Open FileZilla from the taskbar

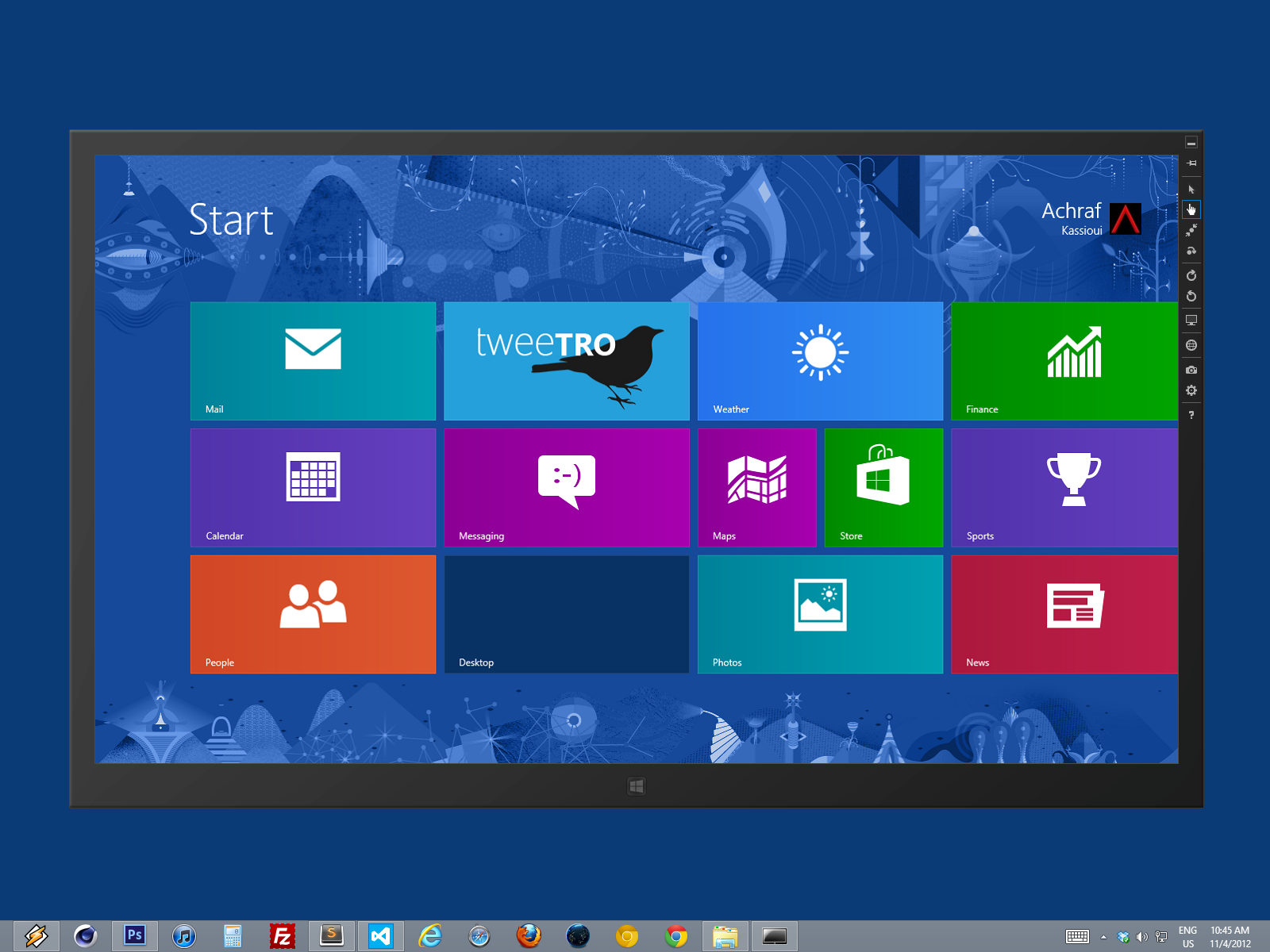tap(282, 936)
